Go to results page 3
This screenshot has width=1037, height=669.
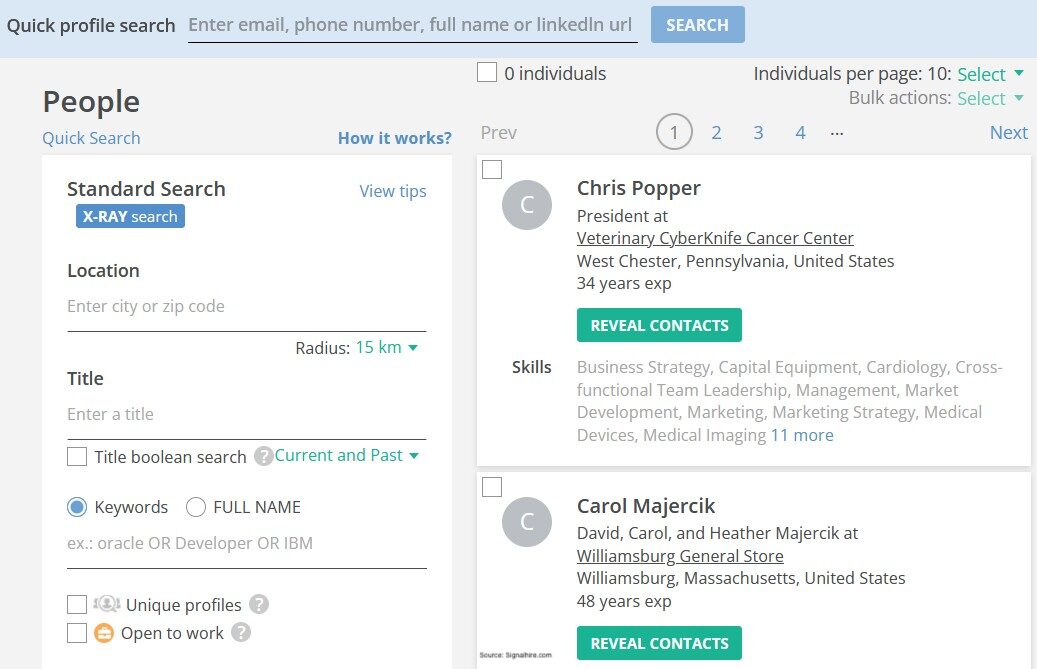click(x=758, y=133)
